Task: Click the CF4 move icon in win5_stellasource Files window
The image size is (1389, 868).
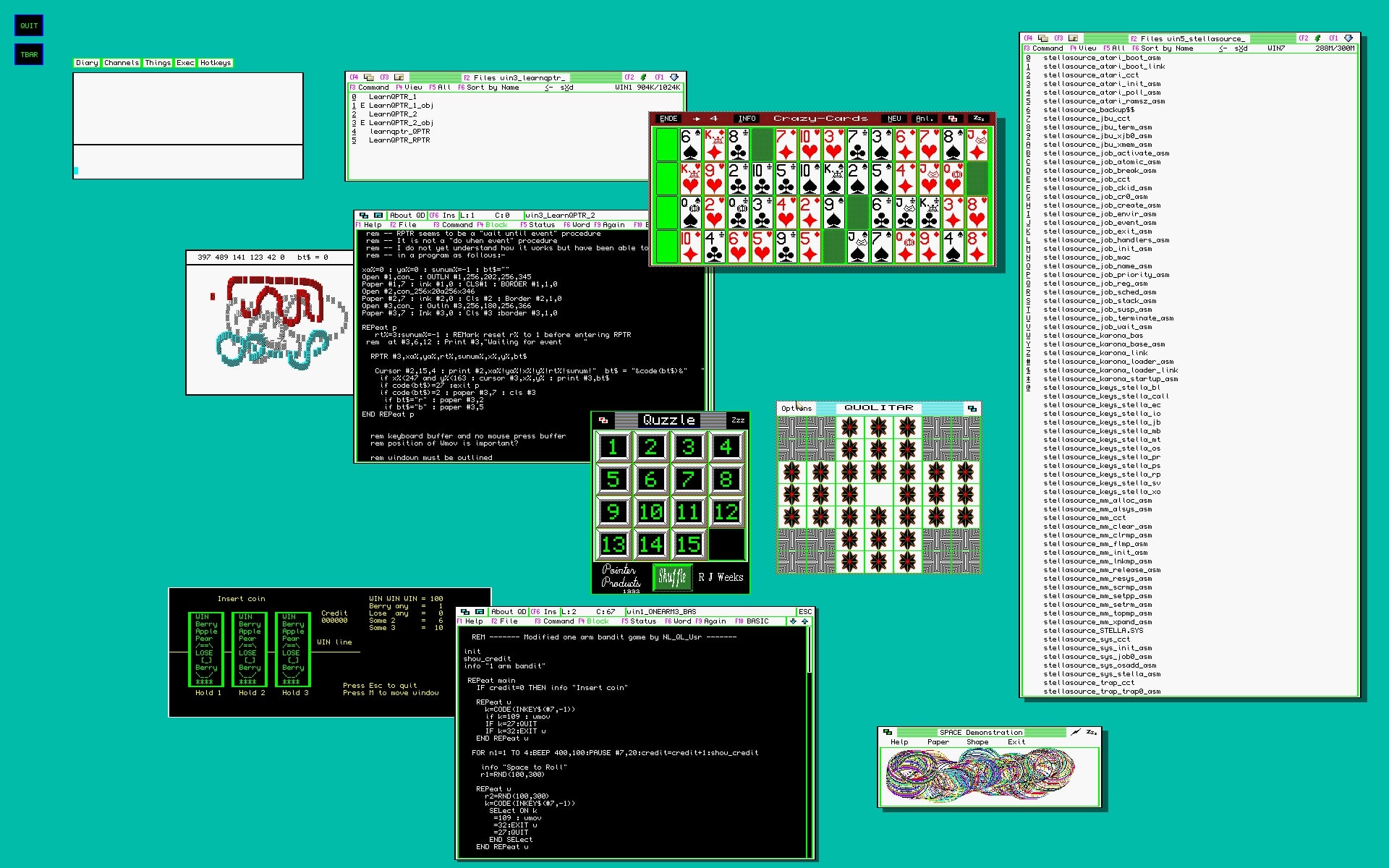Action: click(1042, 38)
